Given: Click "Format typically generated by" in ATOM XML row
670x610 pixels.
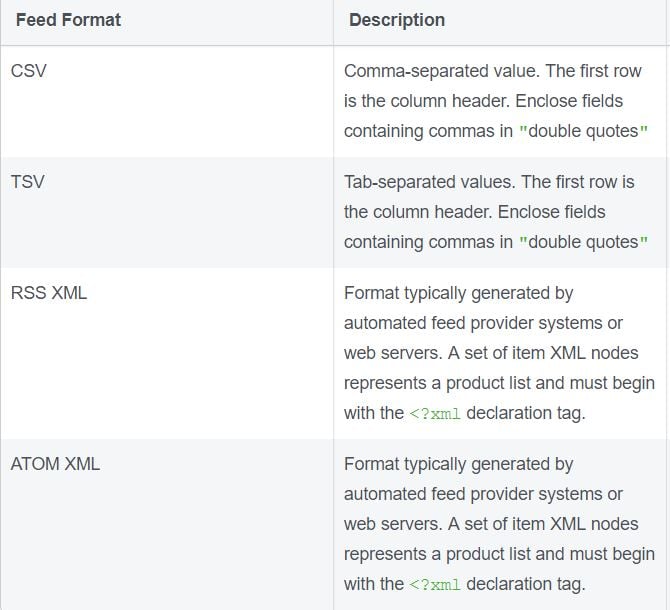Looking at the screenshot, I should pos(458,464).
